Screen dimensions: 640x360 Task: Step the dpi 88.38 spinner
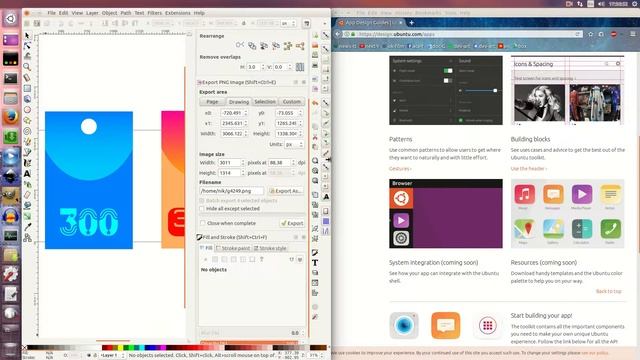(x=293, y=162)
